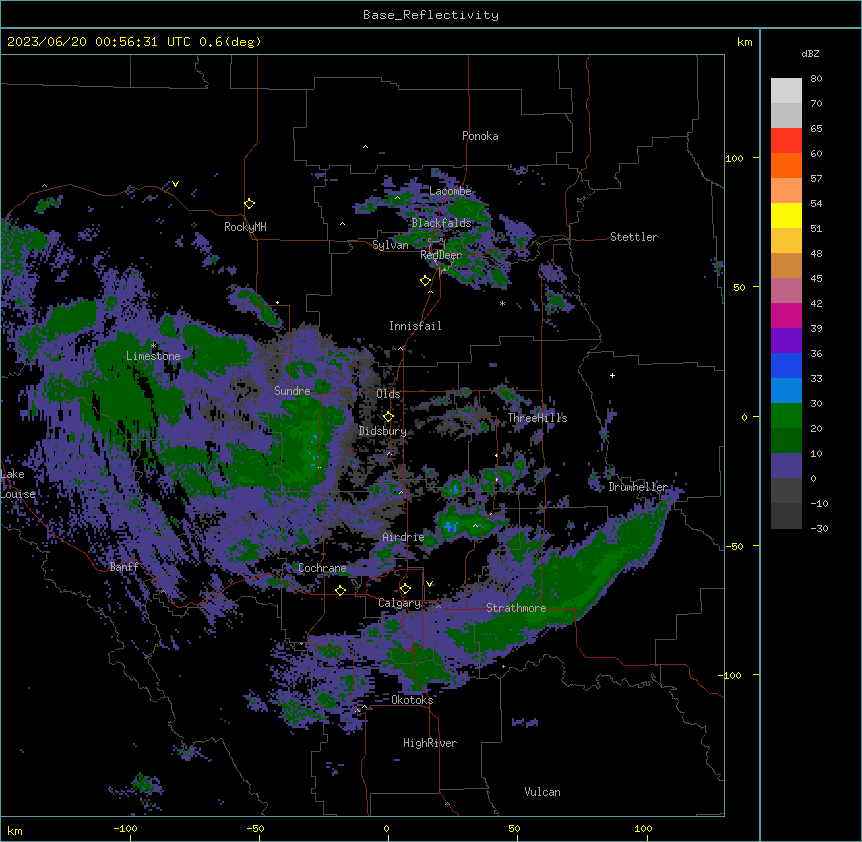Select the bright yellow 51–54 dBZ swatch
The height and width of the screenshot is (842, 862).
[786, 215]
